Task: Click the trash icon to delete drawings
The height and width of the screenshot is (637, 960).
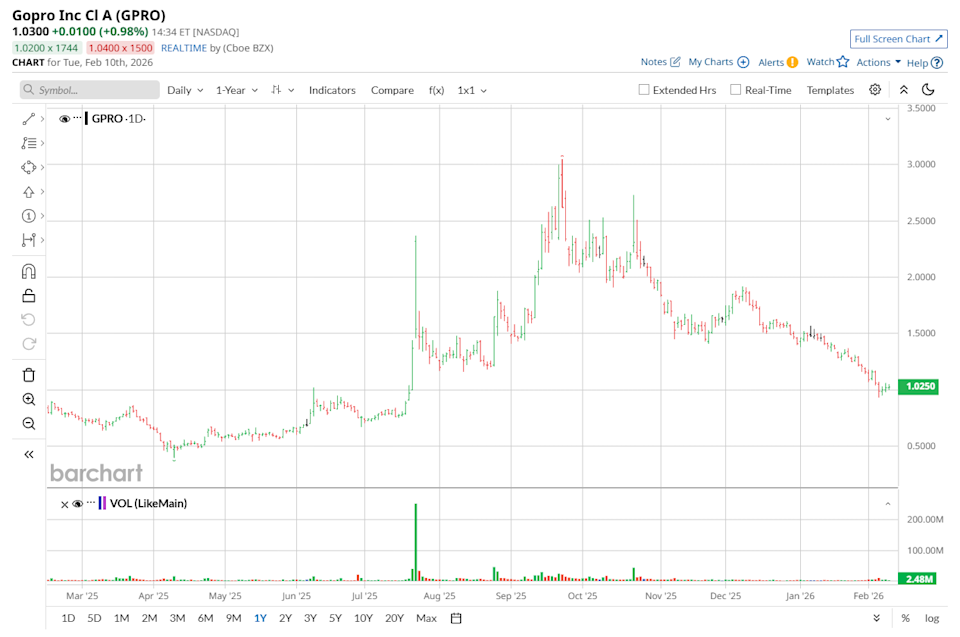Action: coord(28,373)
